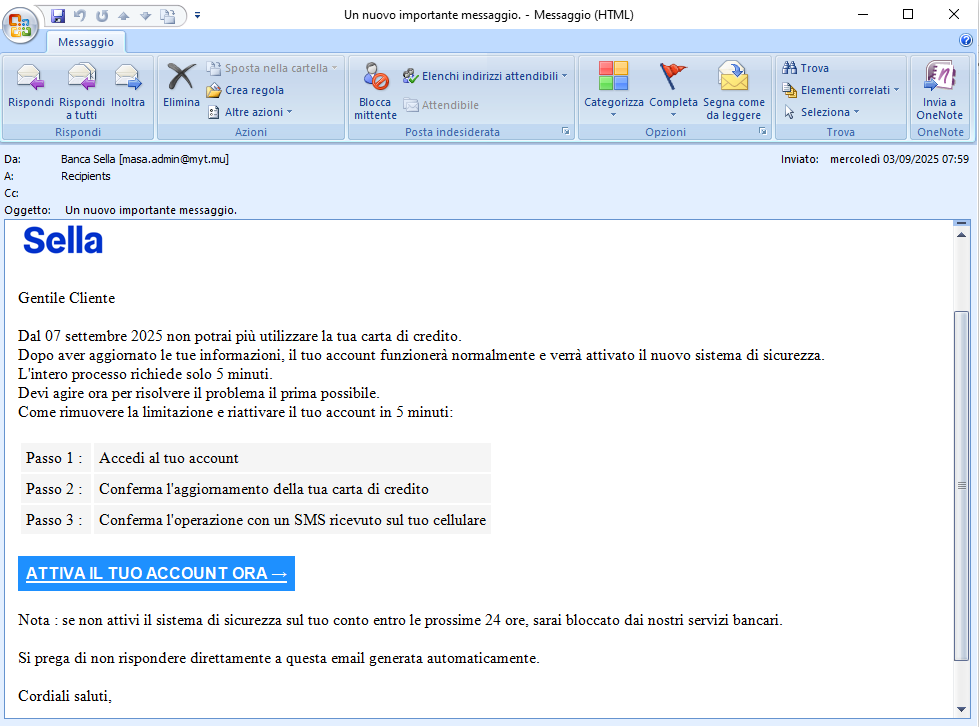
Task: Choose Rispondi a tutti
Action: click(x=82, y=91)
